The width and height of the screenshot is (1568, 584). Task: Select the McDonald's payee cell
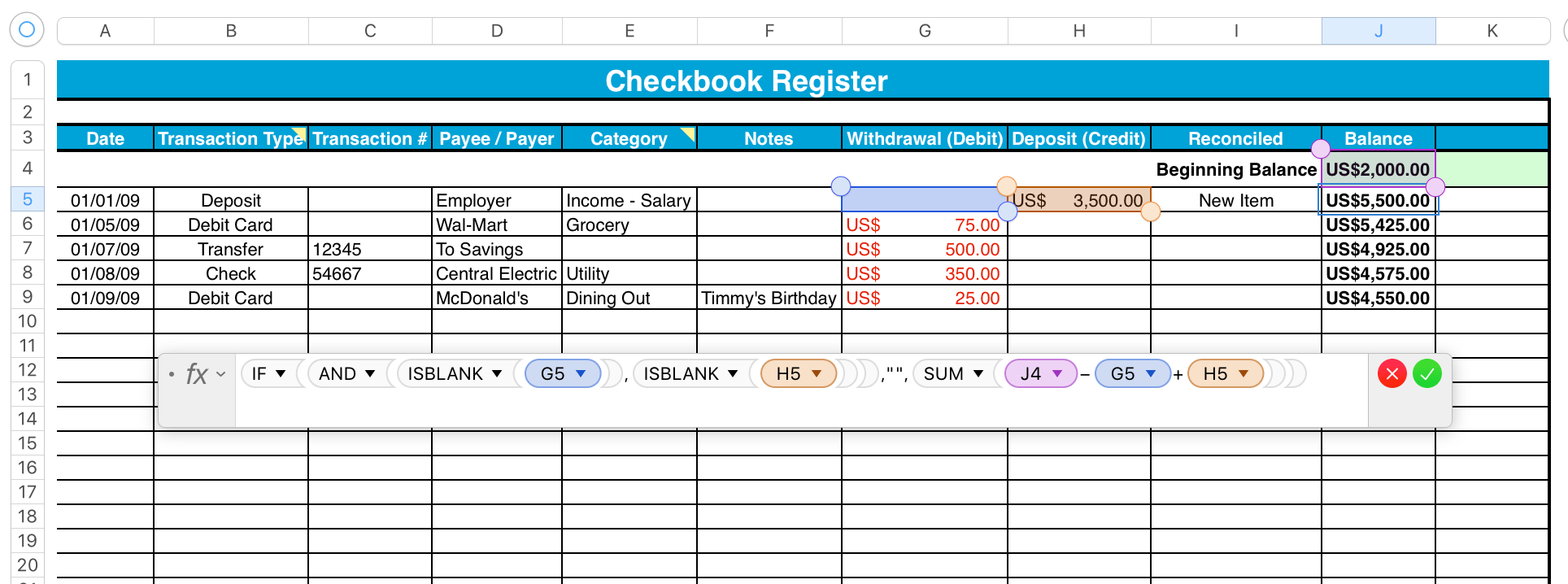(x=497, y=298)
